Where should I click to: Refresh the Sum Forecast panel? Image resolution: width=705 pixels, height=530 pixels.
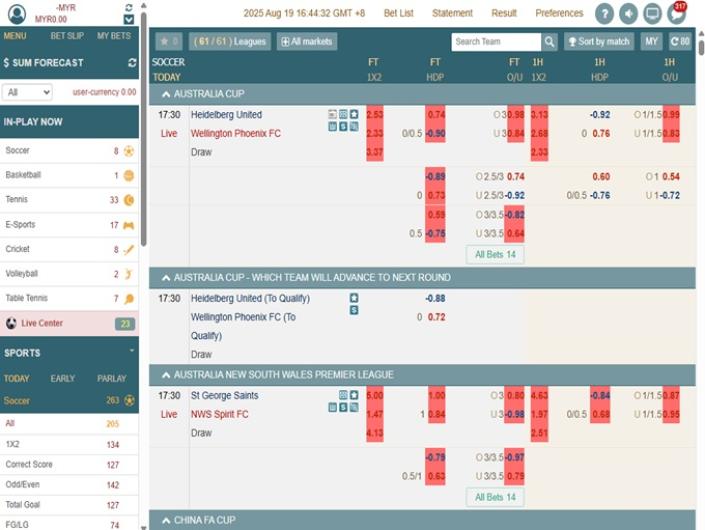click(x=132, y=63)
